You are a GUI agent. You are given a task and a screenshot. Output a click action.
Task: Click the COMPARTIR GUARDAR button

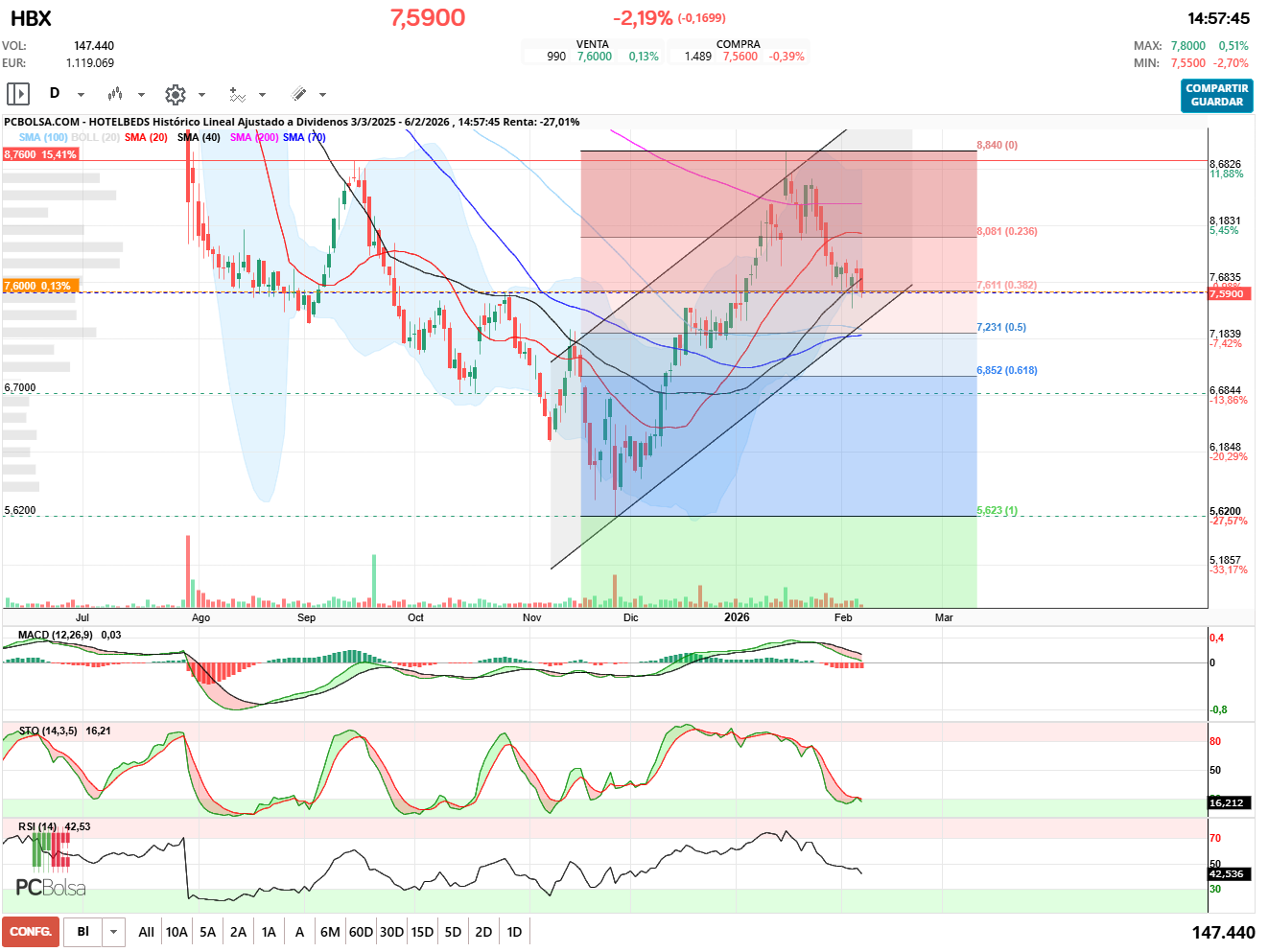(1217, 95)
